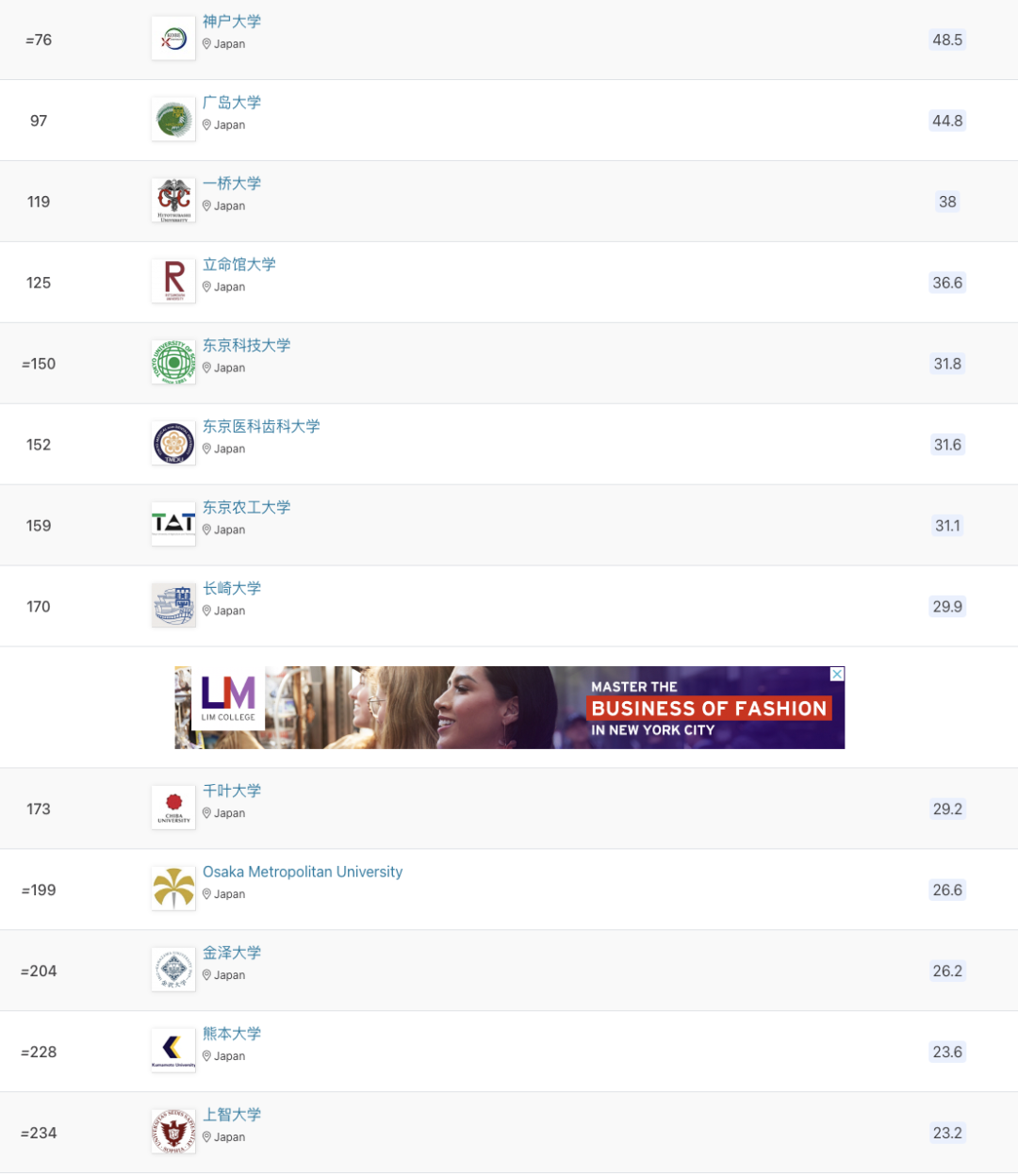Click the Chiba University logo
The width and height of the screenshot is (1018, 1176).
(x=173, y=808)
